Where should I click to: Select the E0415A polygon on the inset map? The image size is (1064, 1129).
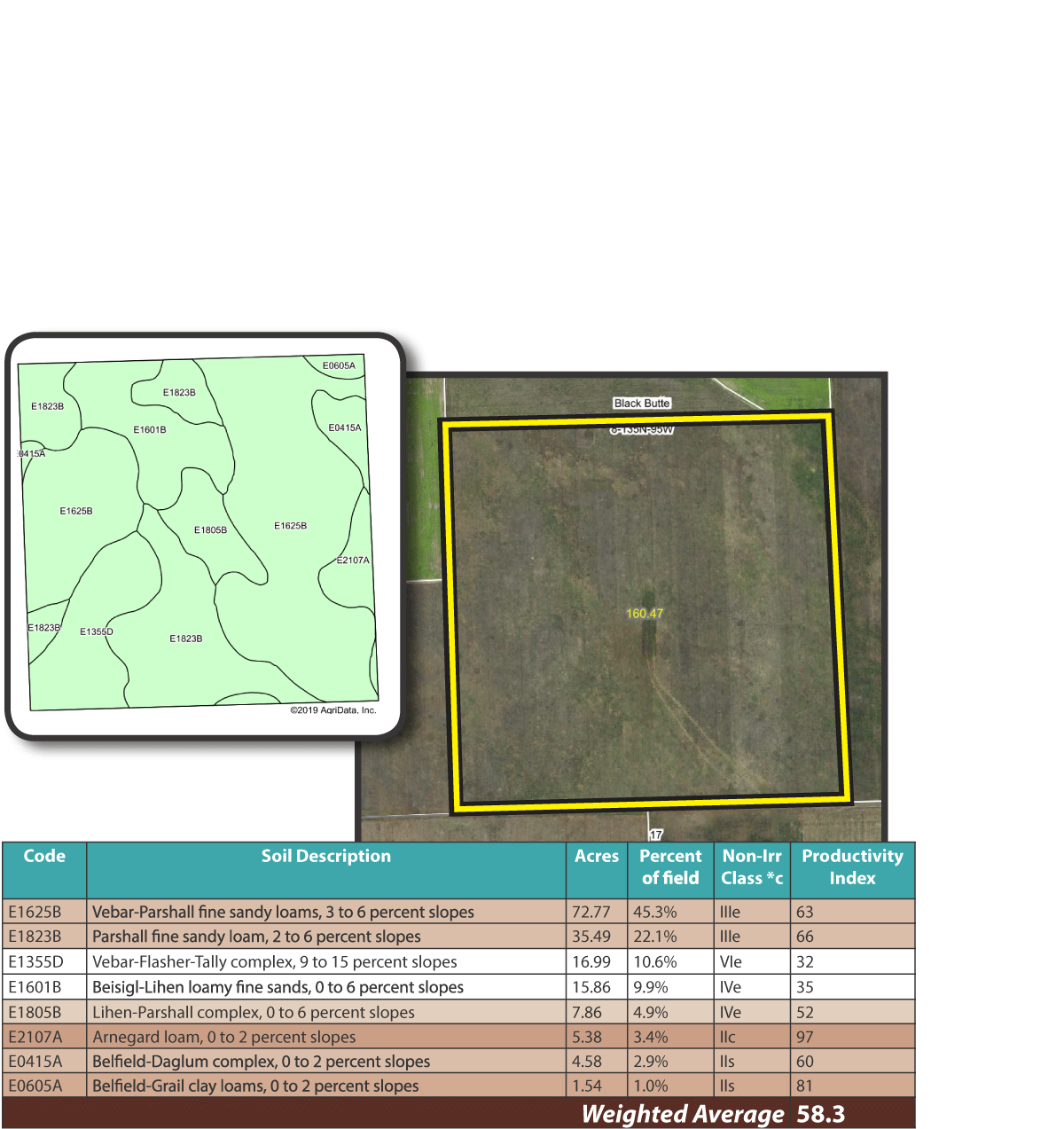(x=344, y=427)
